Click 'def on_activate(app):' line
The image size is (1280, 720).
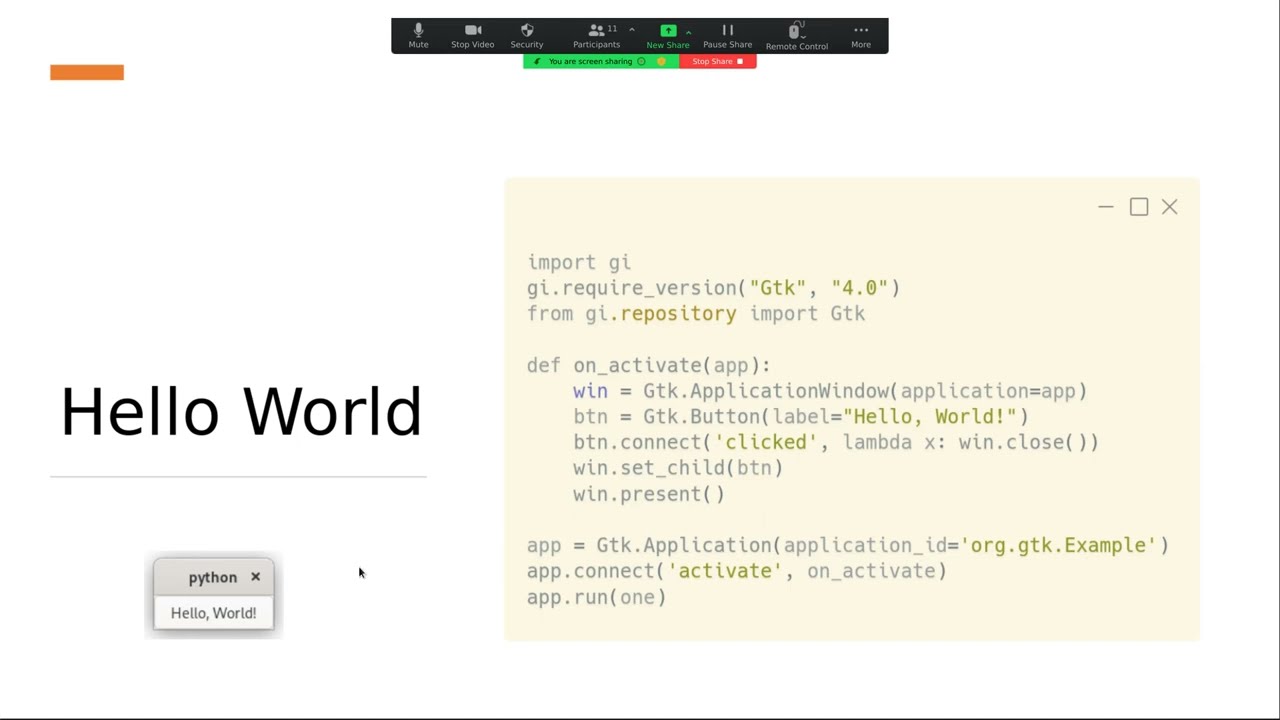(x=649, y=366)
